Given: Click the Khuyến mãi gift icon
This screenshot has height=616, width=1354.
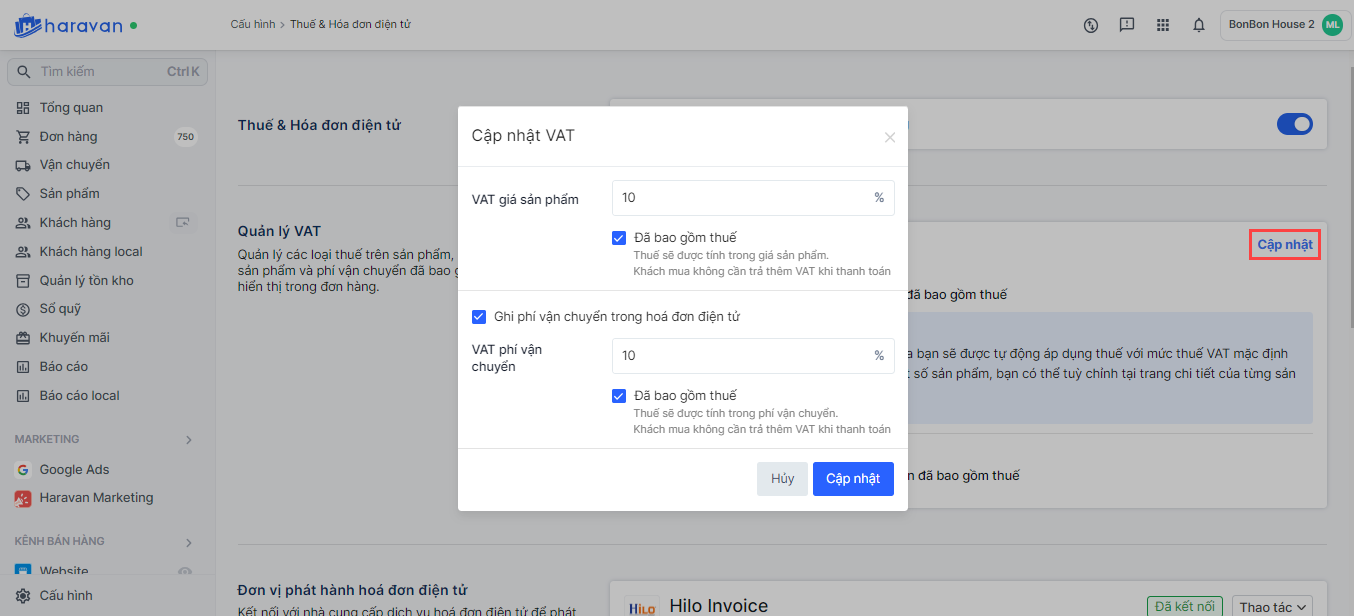Looking at the screenshot, I should pos(23,338).
